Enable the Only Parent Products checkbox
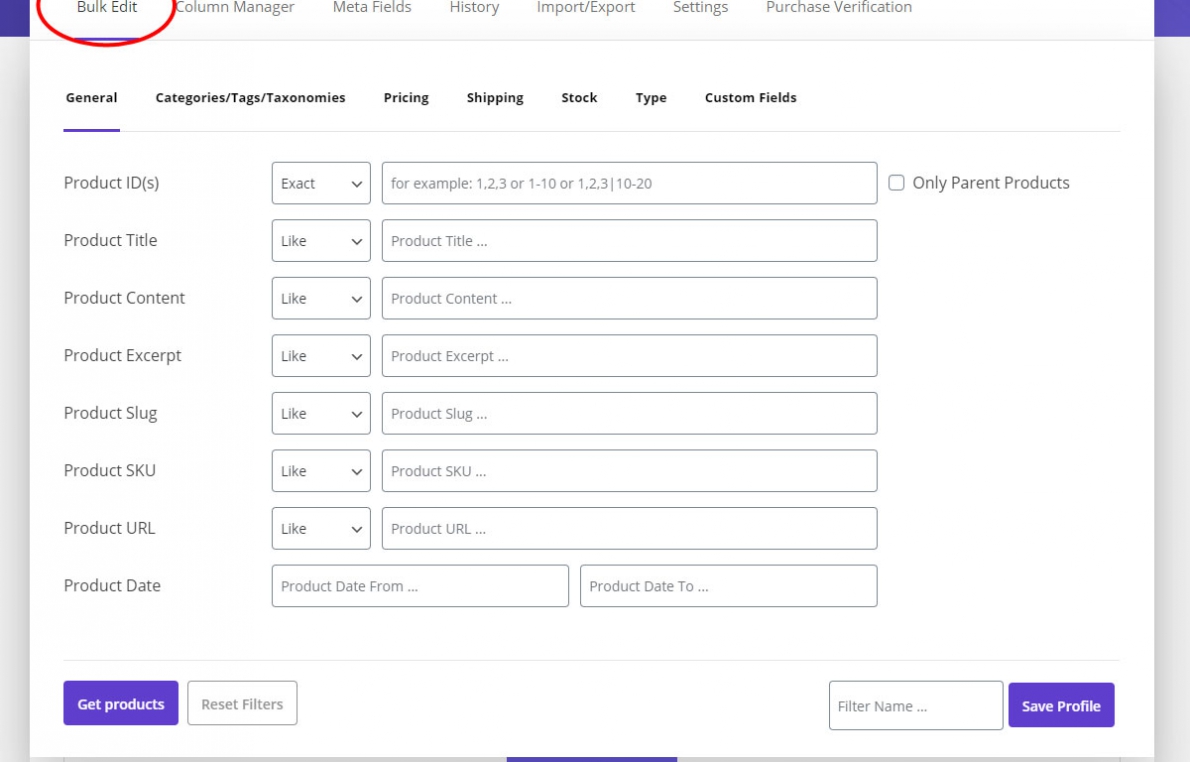Viewport: 1190px width, 762px height. pos(895,182)
